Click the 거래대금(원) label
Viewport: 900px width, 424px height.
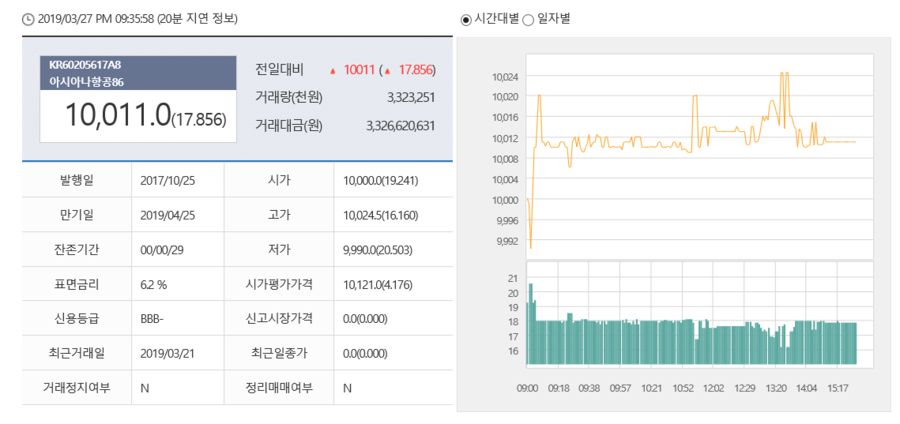point(289,126)
